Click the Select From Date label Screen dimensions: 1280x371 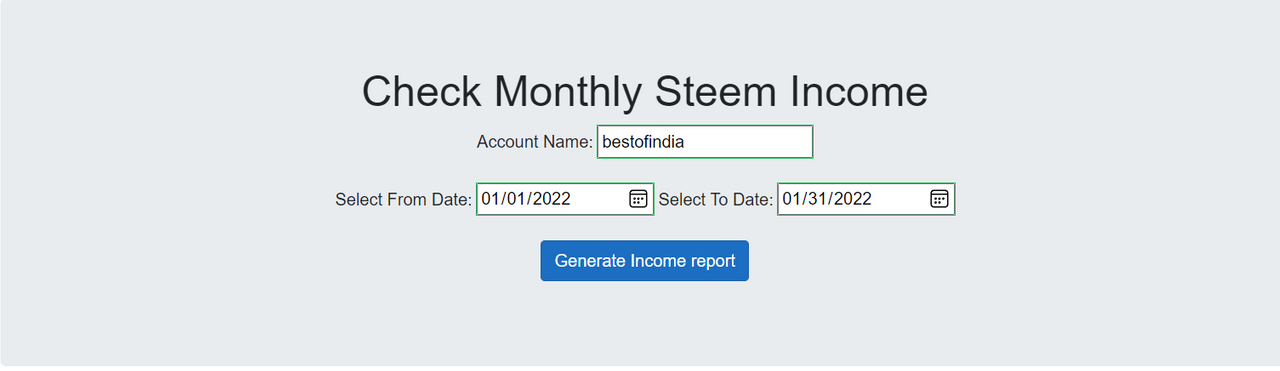[403, 199]
